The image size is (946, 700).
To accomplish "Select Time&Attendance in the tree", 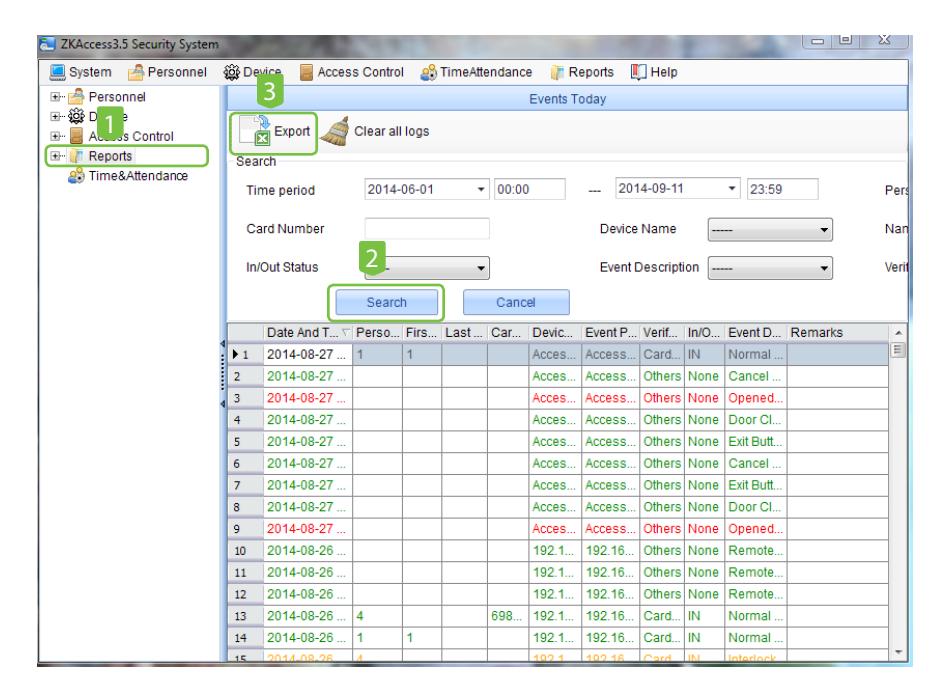I will tap(138, 176).
